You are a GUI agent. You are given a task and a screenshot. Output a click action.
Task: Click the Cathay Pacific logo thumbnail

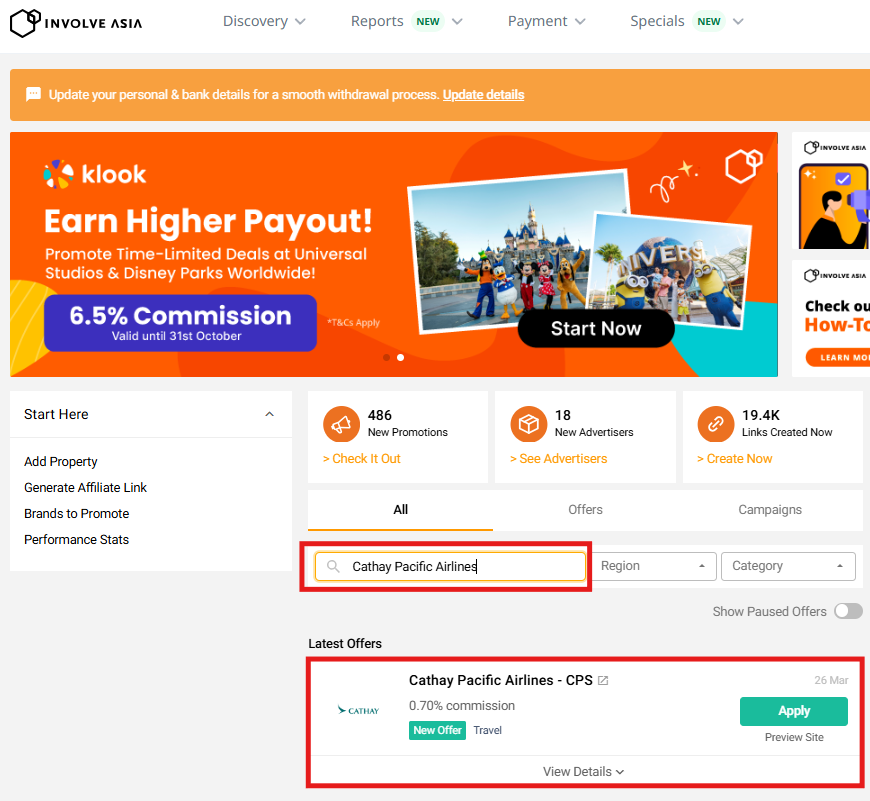click(x=358, y=711)
